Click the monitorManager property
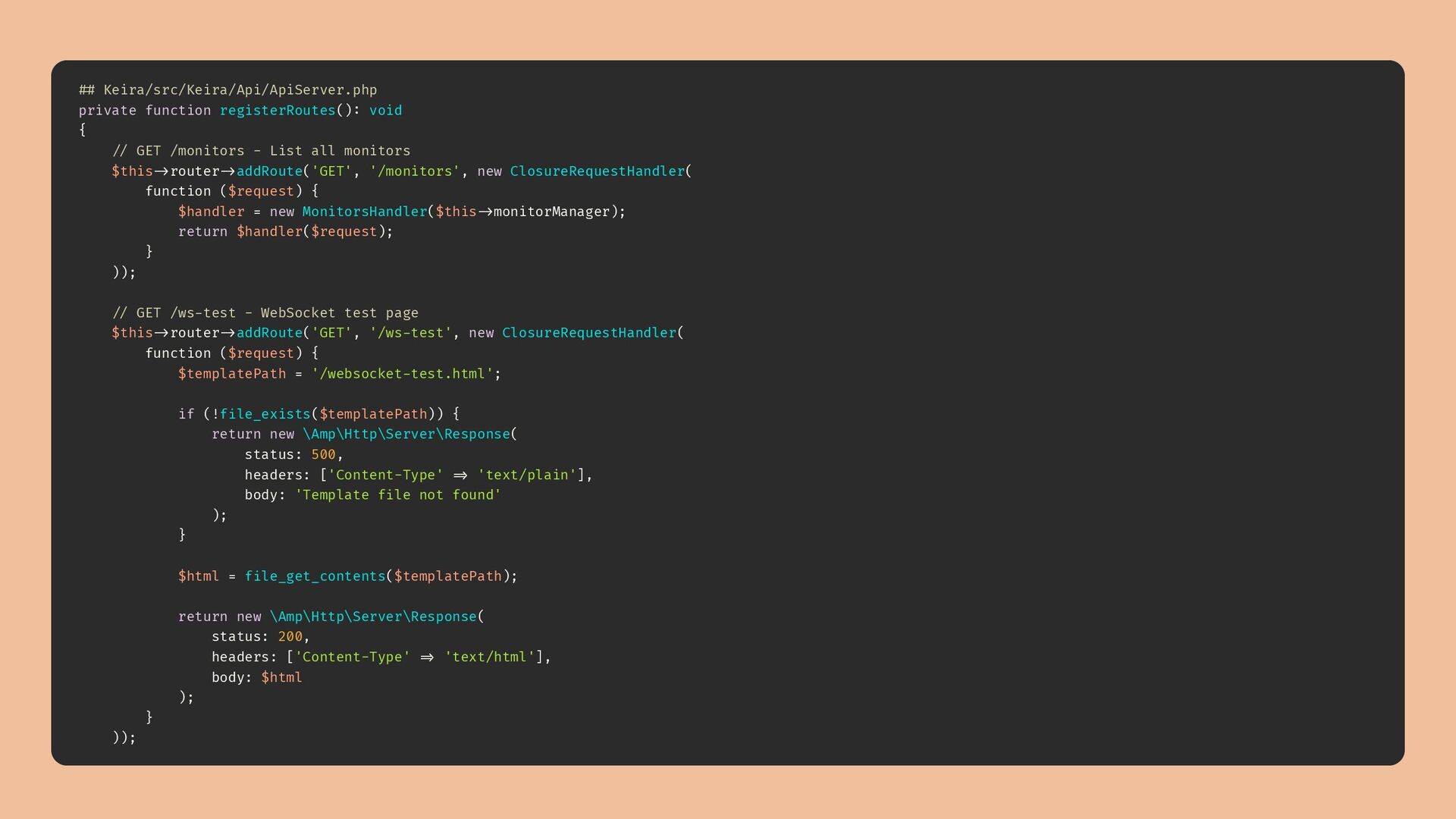This screenshot has width=1456, height=819. 551,212
